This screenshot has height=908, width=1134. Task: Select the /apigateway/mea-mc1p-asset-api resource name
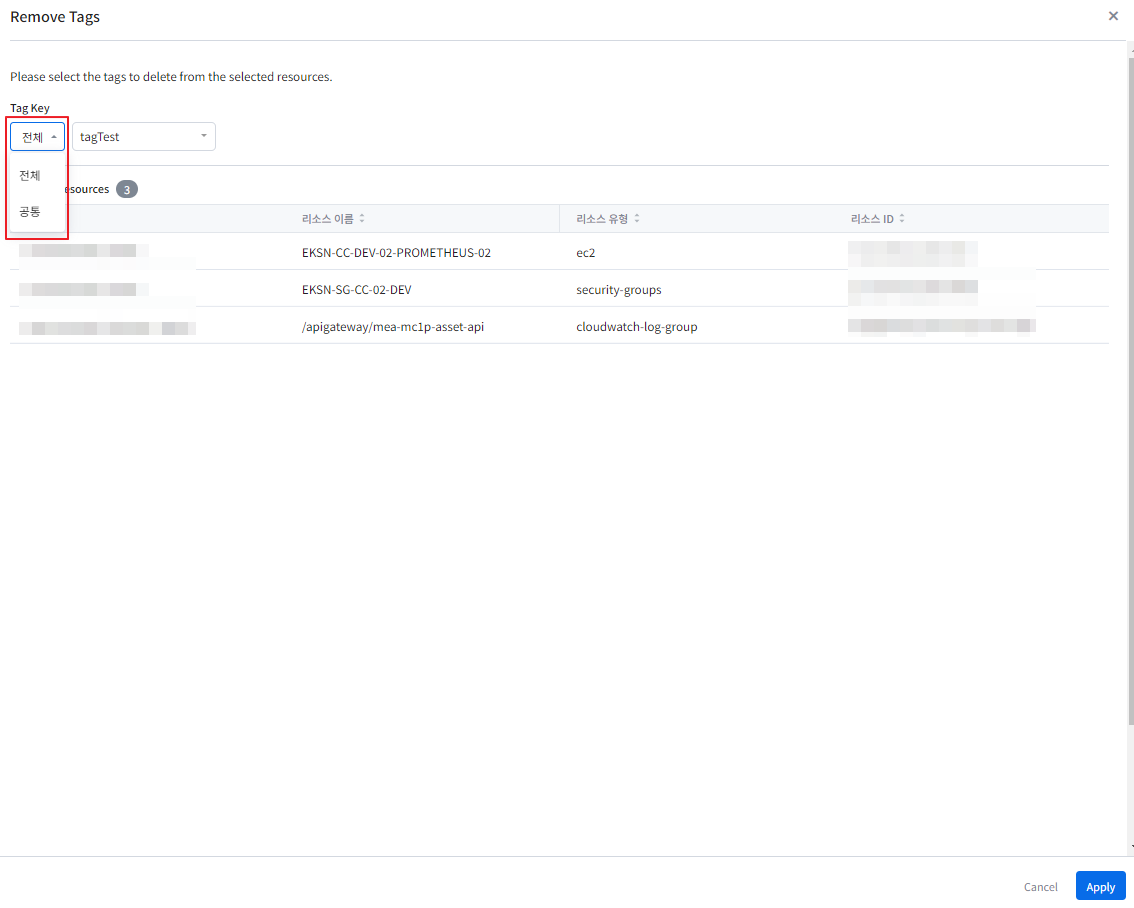392,327
